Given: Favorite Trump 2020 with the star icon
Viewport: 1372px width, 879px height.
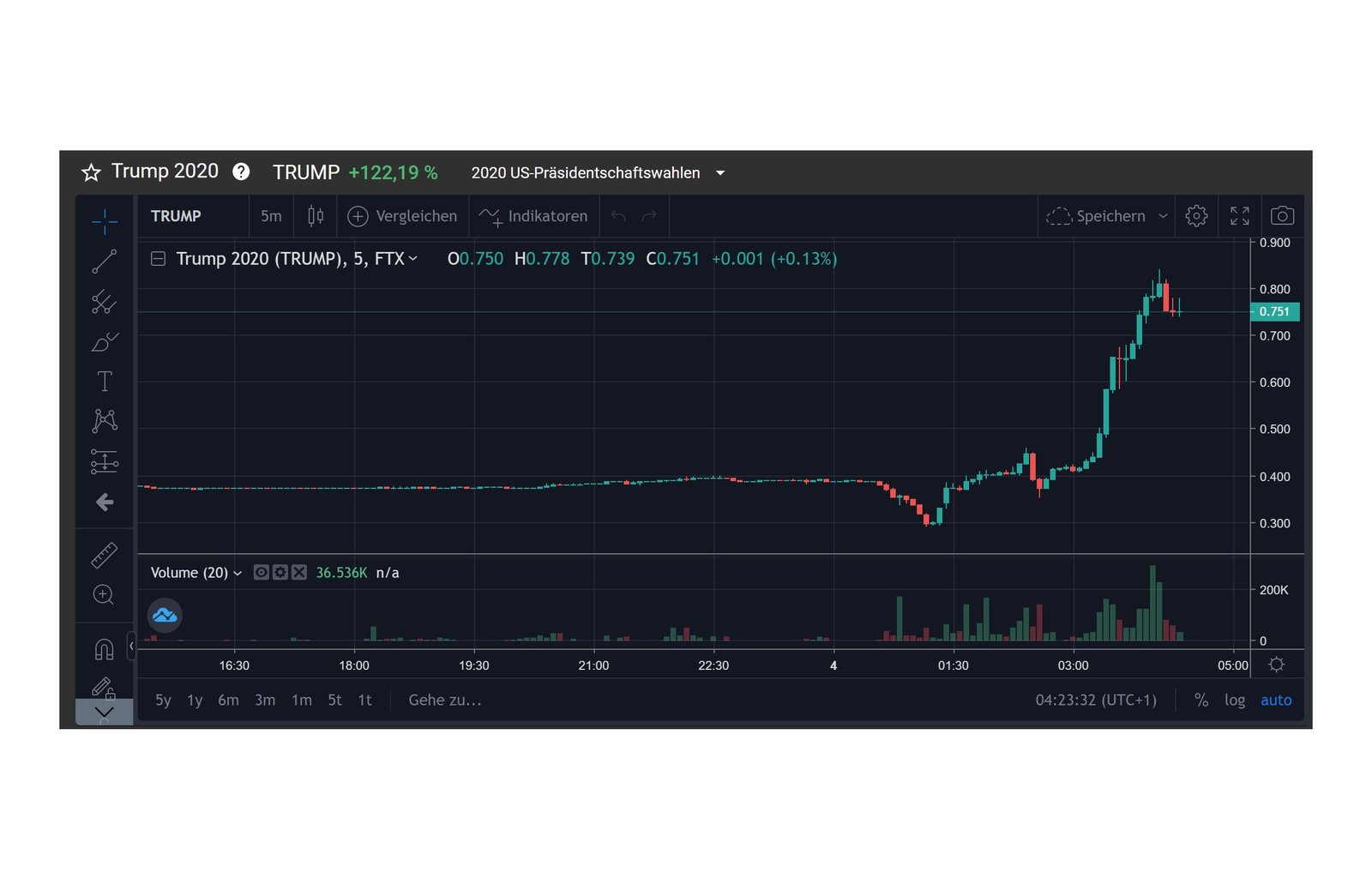Looking at the screenshot, I should [x=91, y=172].
